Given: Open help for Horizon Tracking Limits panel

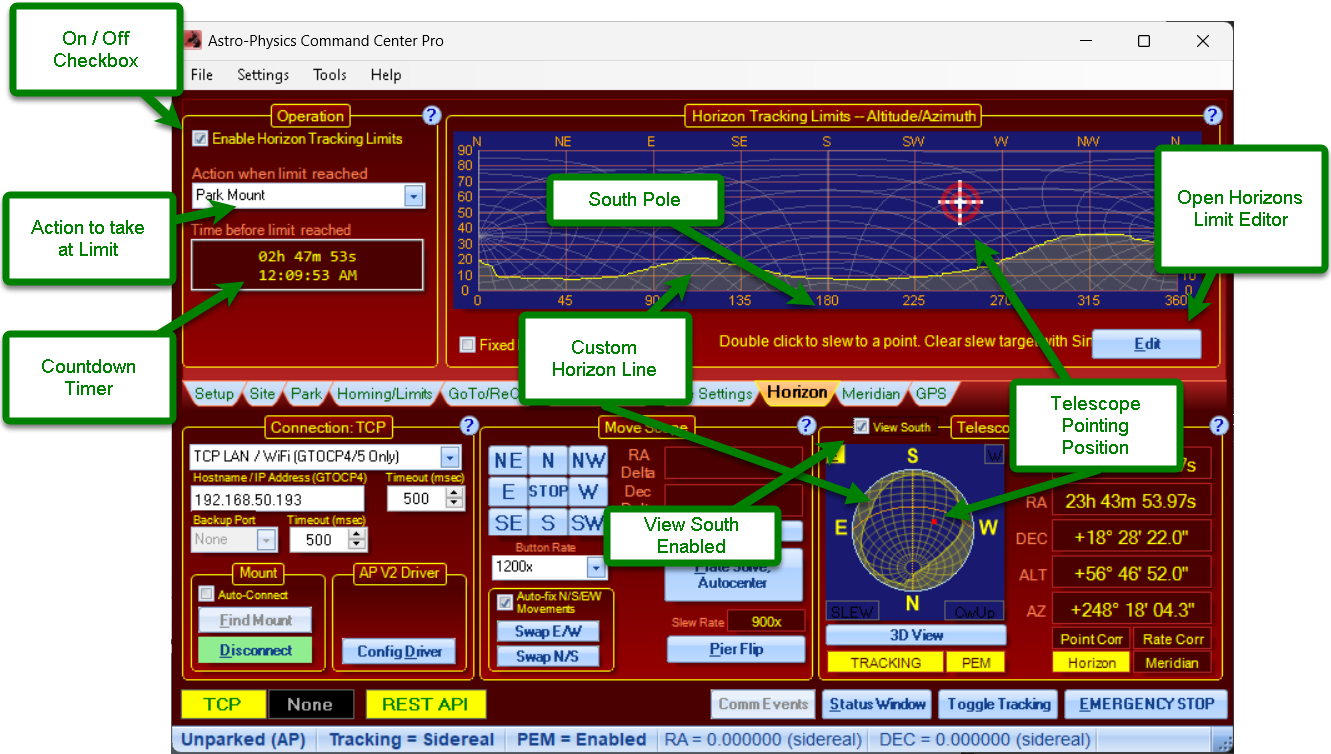Looking at the screenshot, I should click(1212, 115).
